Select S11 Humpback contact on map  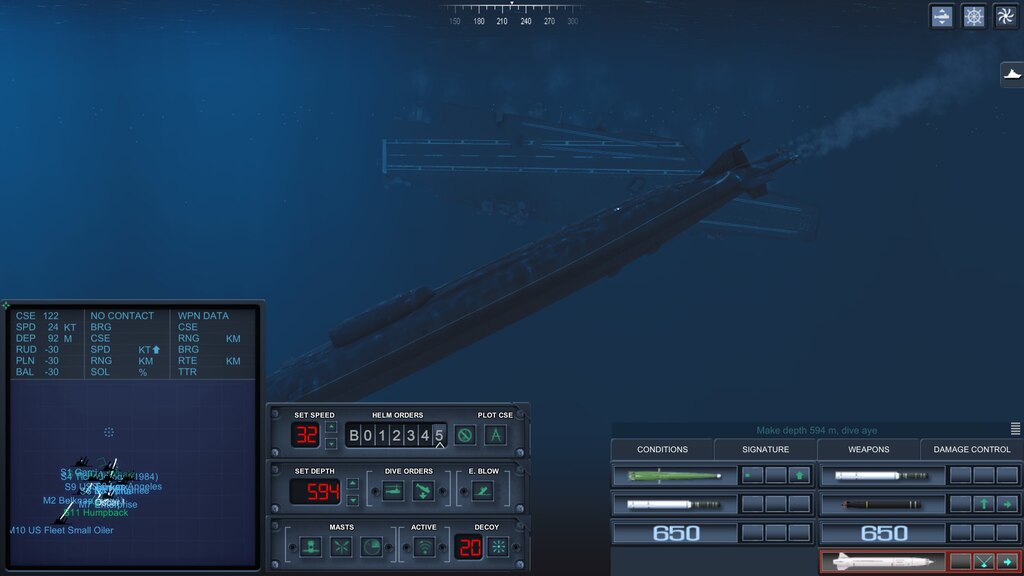click(x=96, y=513)
